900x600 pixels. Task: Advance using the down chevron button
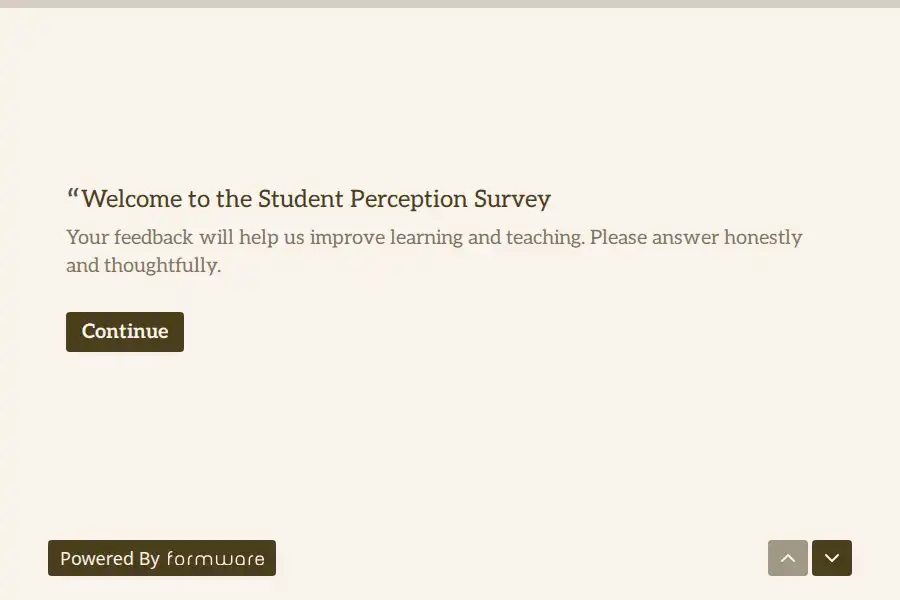pos(832,558)
